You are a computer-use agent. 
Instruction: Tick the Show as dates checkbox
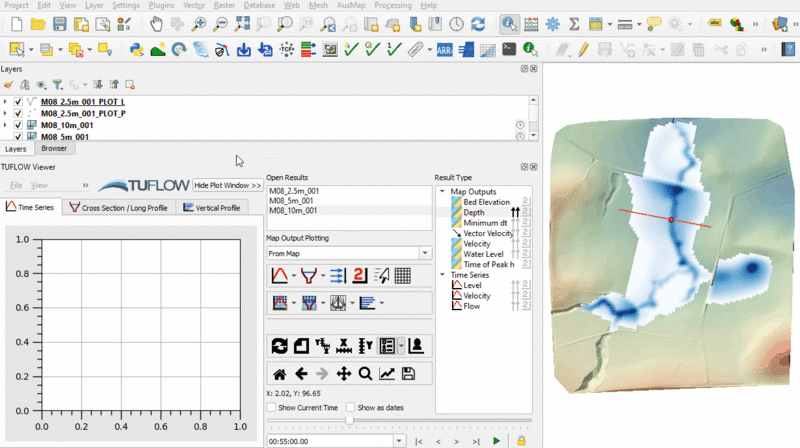point(350,408)
